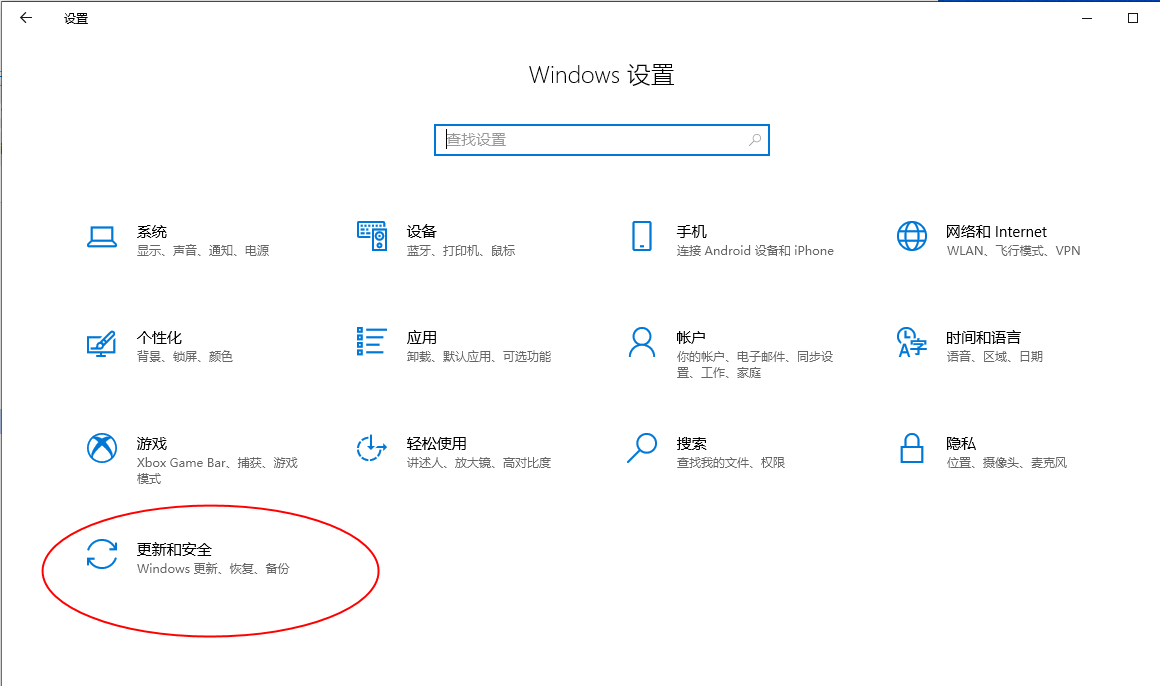Viewport: 1160px width, 686px height.
Task: Open the Devices icon
Action: point(371,236)
